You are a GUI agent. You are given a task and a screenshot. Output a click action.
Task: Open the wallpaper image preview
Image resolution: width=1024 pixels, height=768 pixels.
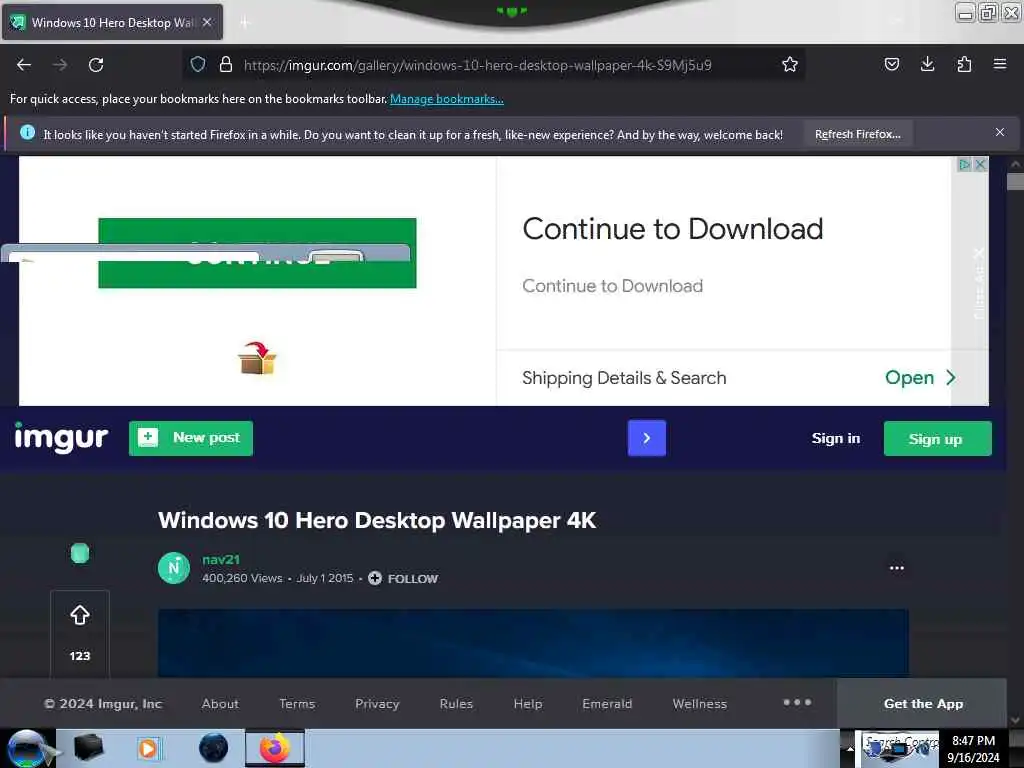(x=533, y=643)
